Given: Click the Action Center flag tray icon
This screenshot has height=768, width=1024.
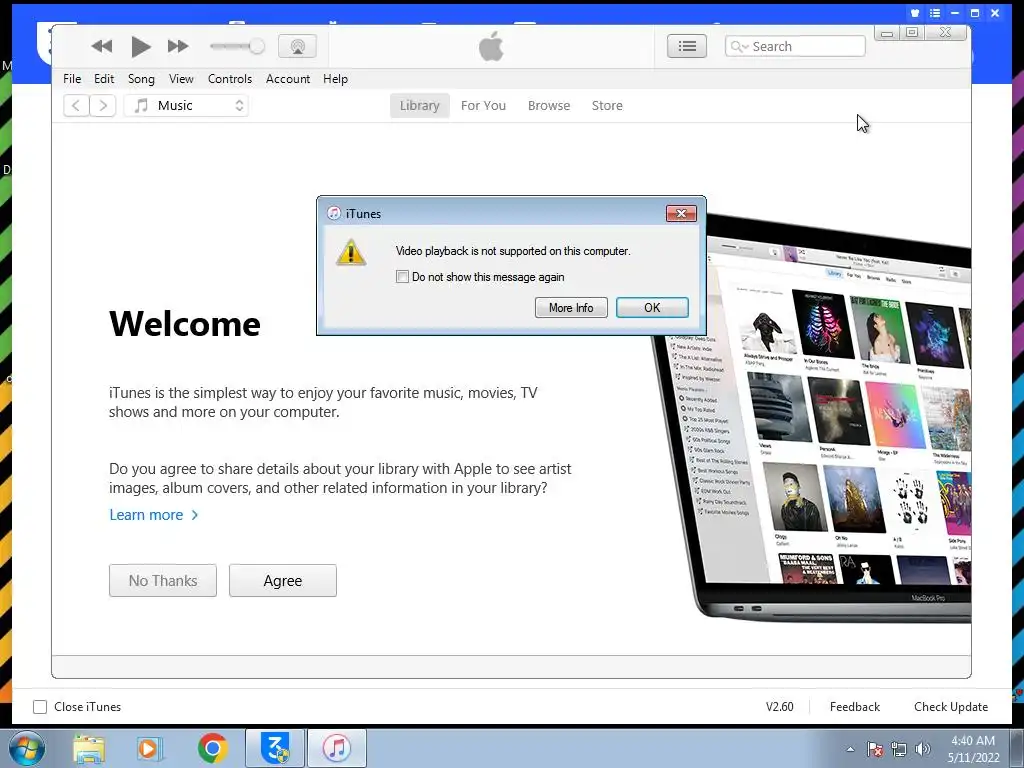Looking at the screenshot, I should pos(874,749).
